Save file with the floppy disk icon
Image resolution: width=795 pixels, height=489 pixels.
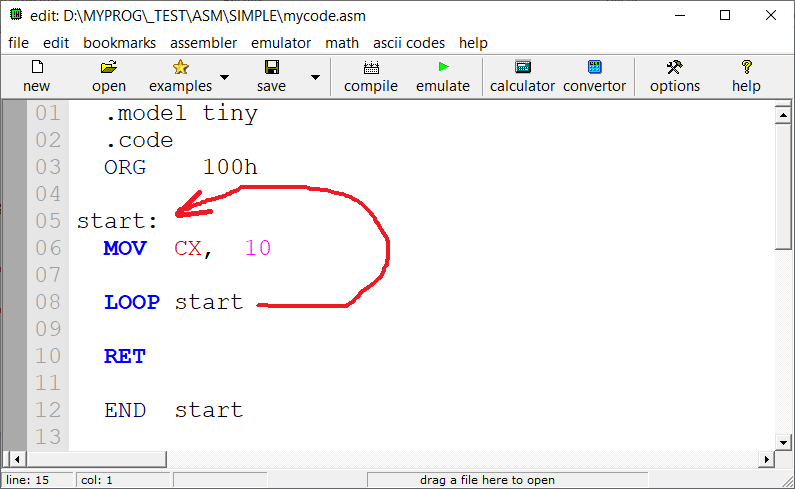point(272,67)
